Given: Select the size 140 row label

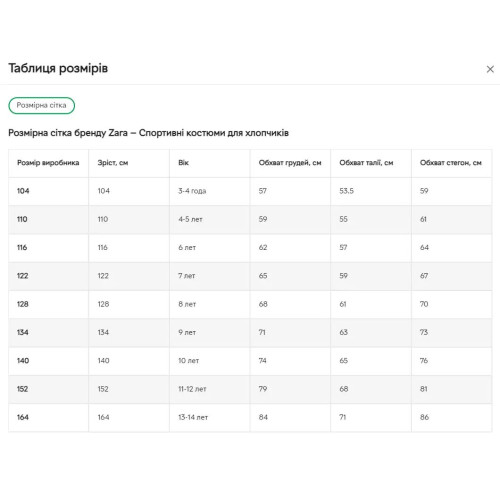Looking at the screenshot, I should point(23,361).
